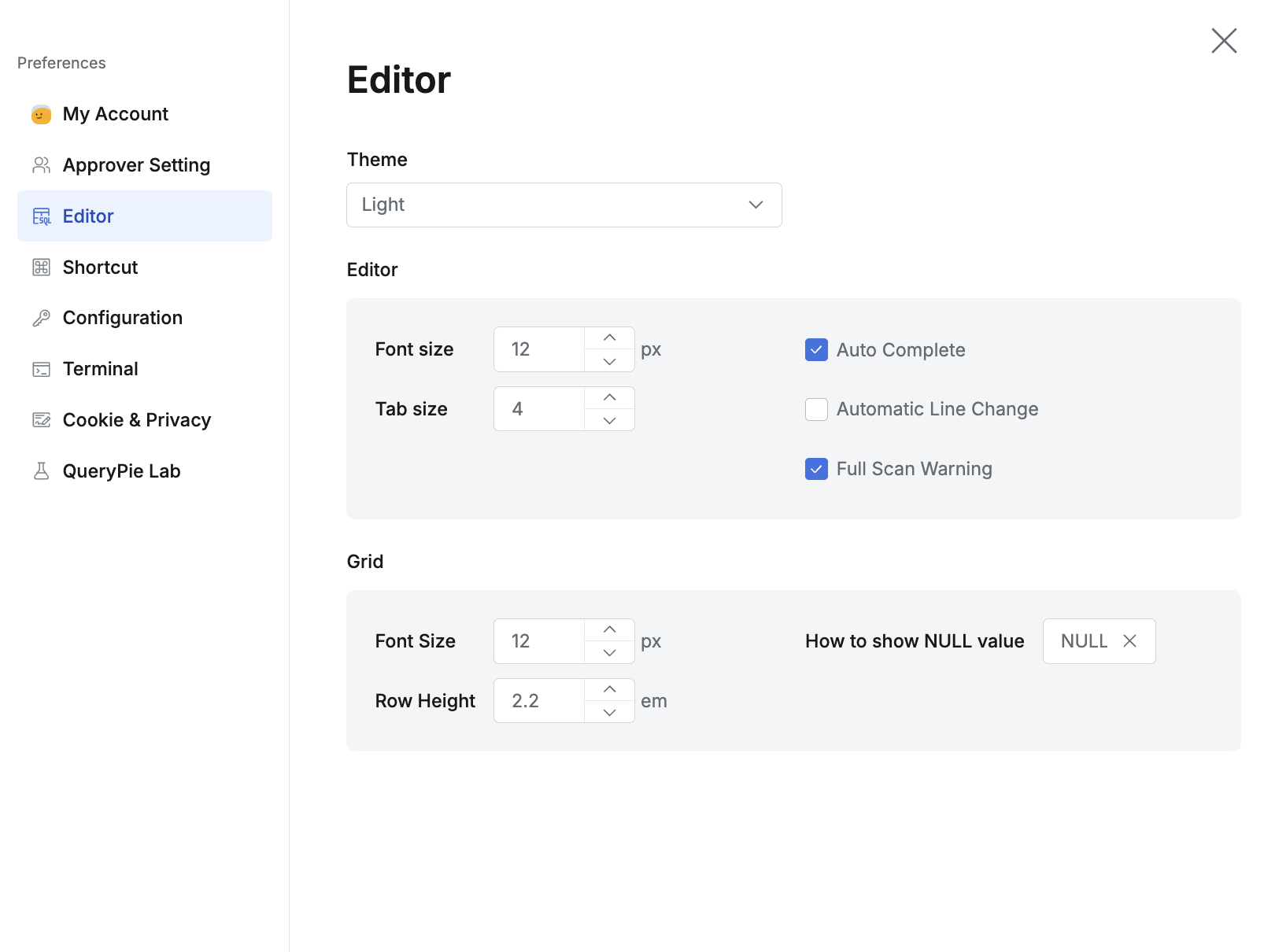Select the Shortcut keyboard icon
Viewport: 1264px width, 952px height.
pyautogui.click(x=41, y=267)
